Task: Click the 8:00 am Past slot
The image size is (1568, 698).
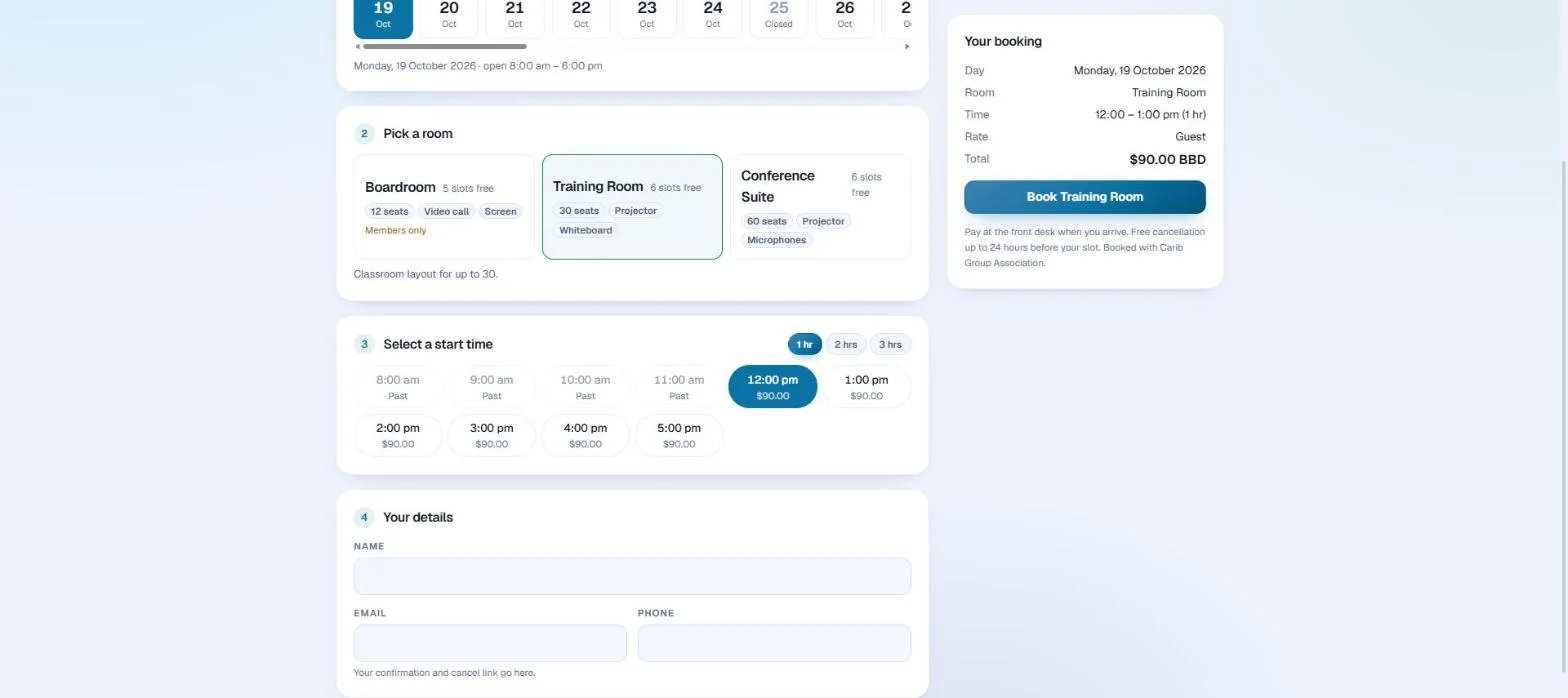Action: pyautogui.click(x=398, y=387)
